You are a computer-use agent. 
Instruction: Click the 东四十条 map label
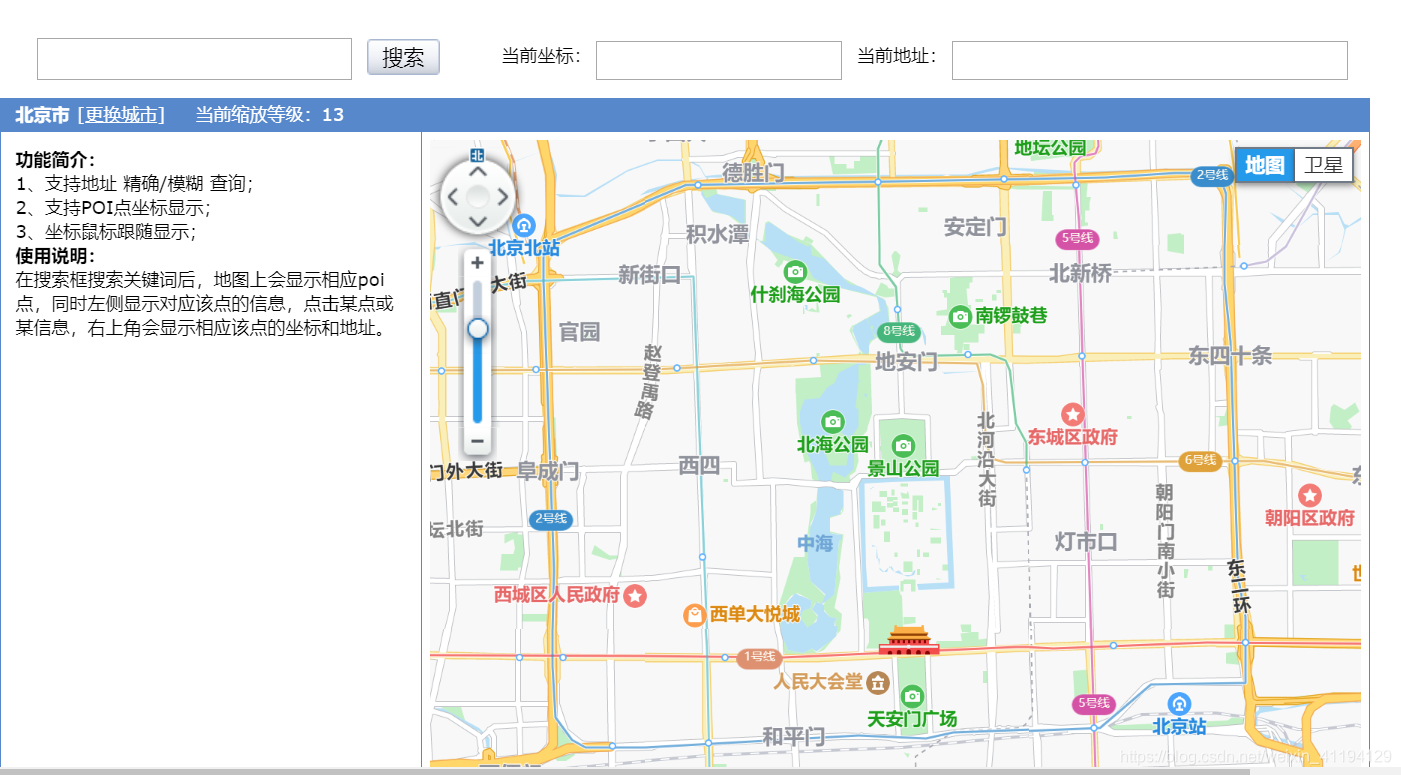coord(1230,355)
